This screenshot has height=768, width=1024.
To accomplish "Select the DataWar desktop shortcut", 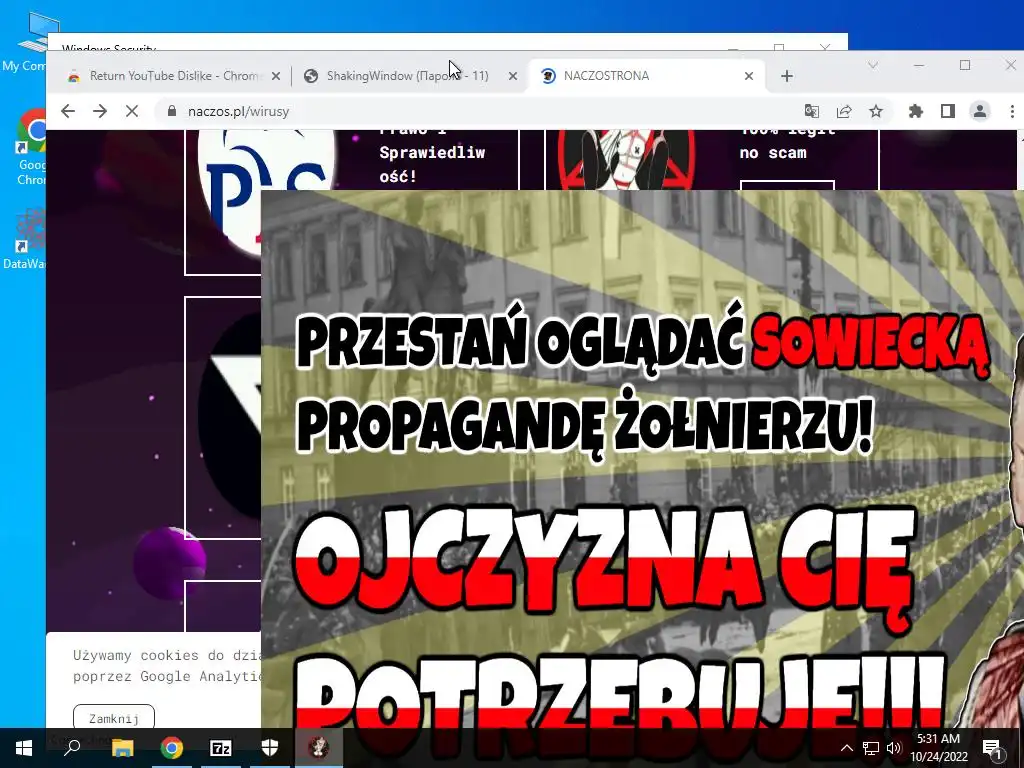I will coord(26,238).
